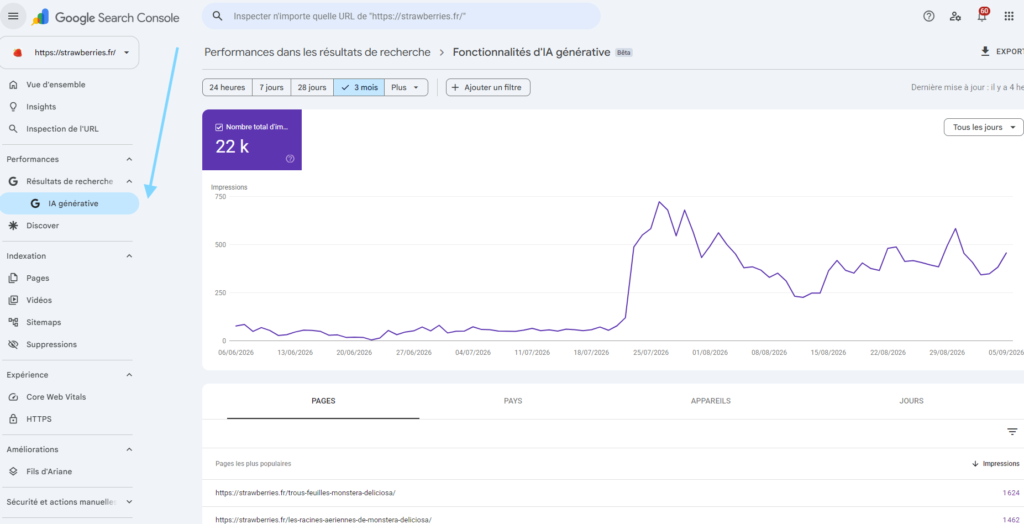Open notifications bell with 60 badge
The height and width of the screenshot is (524, 1024).
point(982,16)
